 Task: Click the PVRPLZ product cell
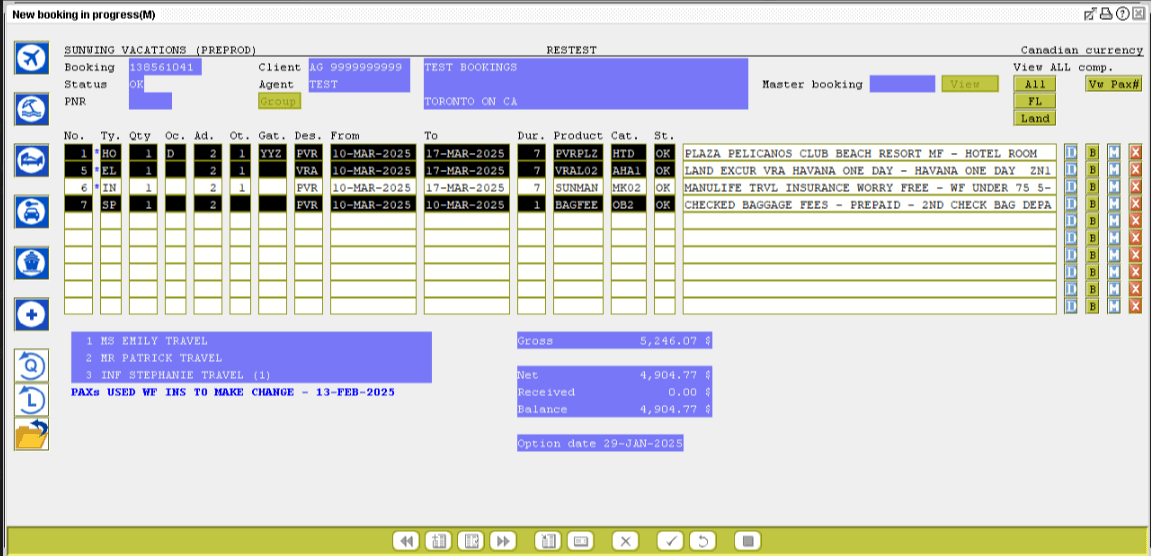point(578,153)
